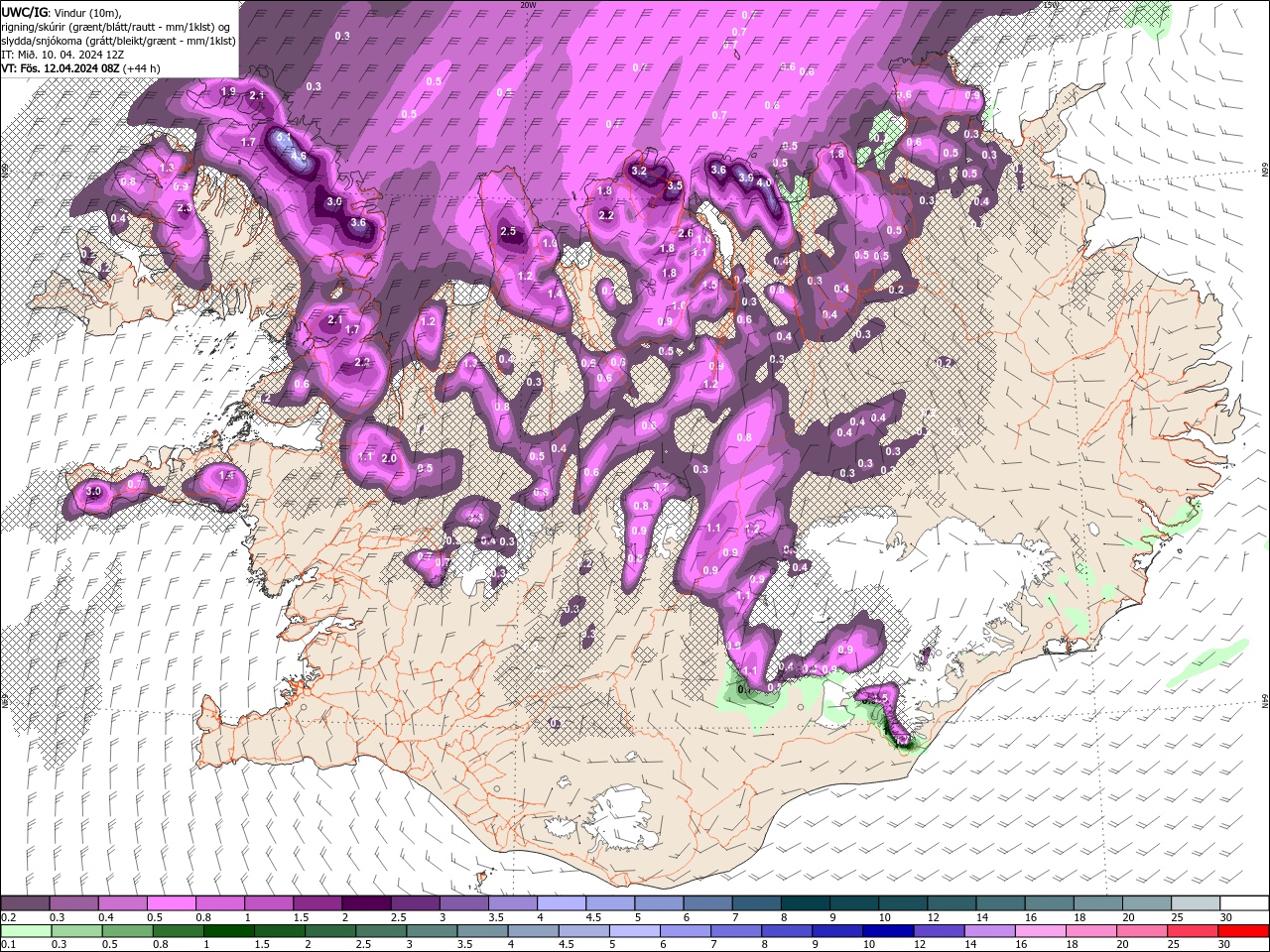Select the 2.5 value label on the map

(x=509, y=232)
